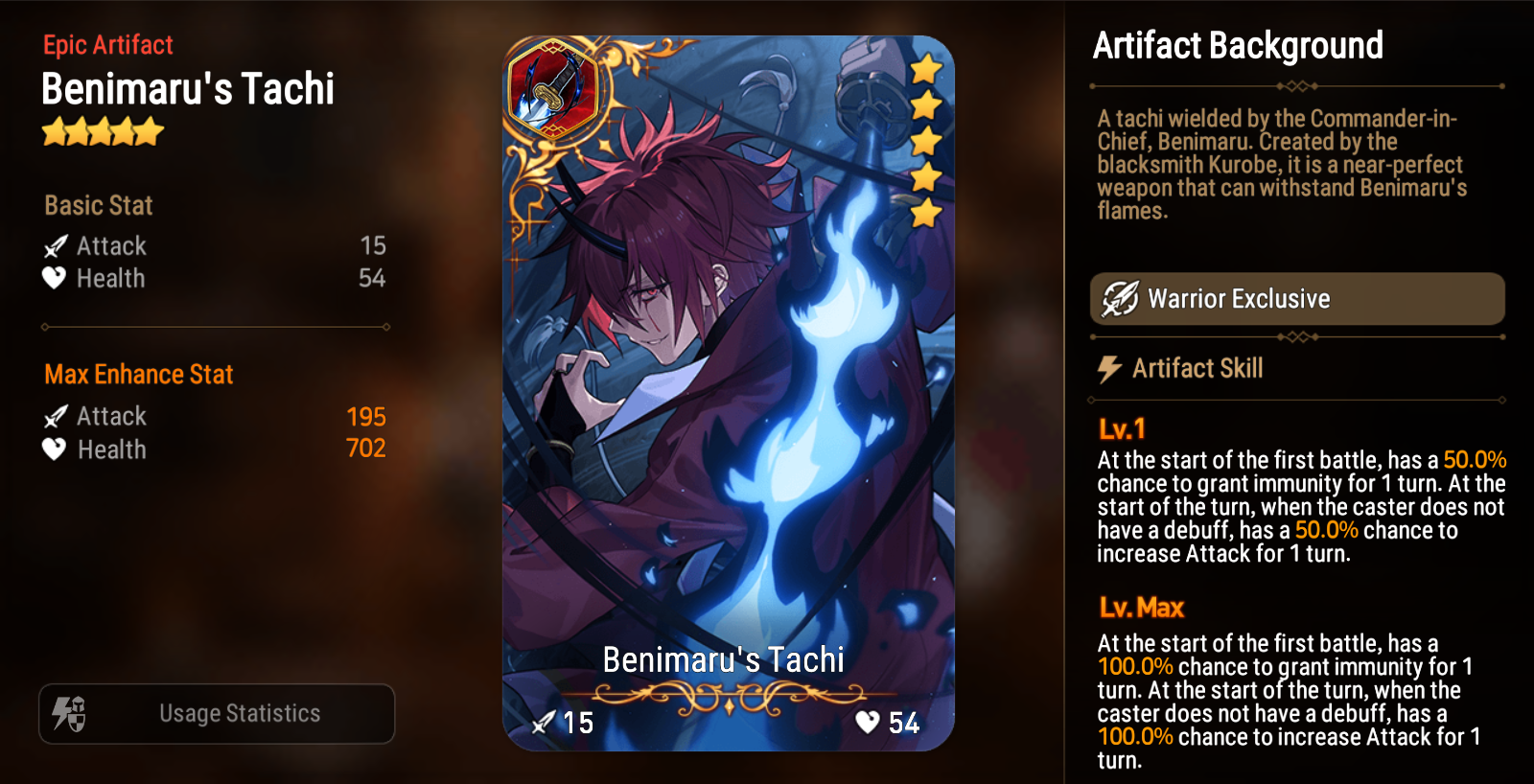
Task: Click the Max Enhance Health heart icon
Action: pos(55,449)
